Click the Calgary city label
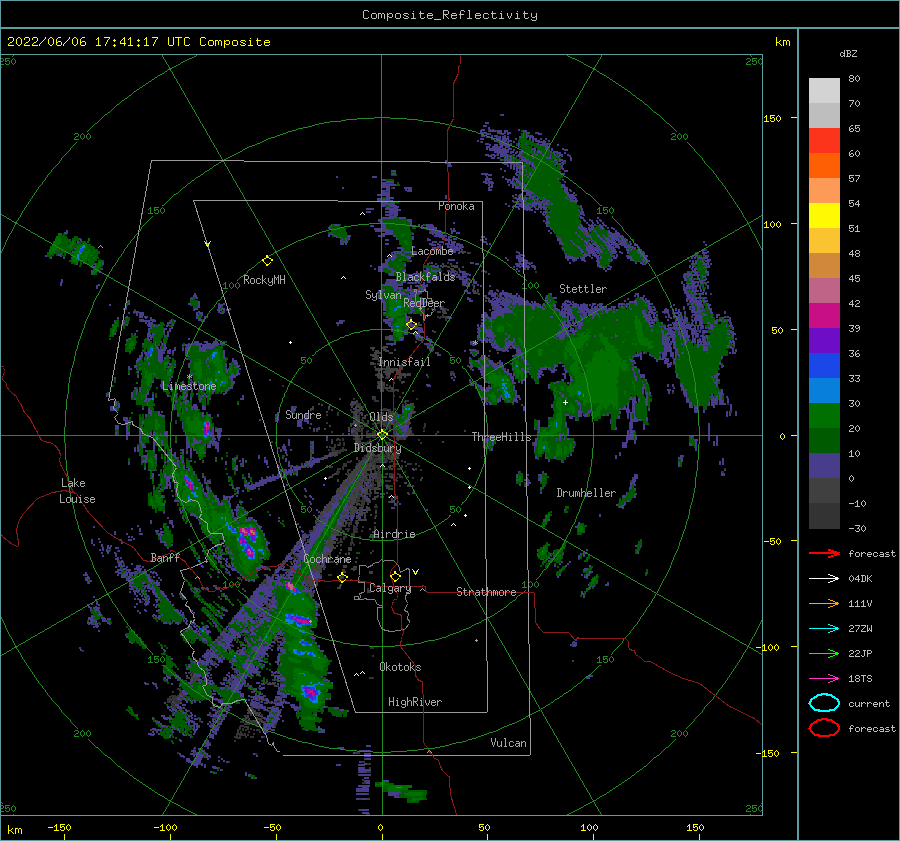This screenshot has height=841, width=900. [x=390, y=588]
